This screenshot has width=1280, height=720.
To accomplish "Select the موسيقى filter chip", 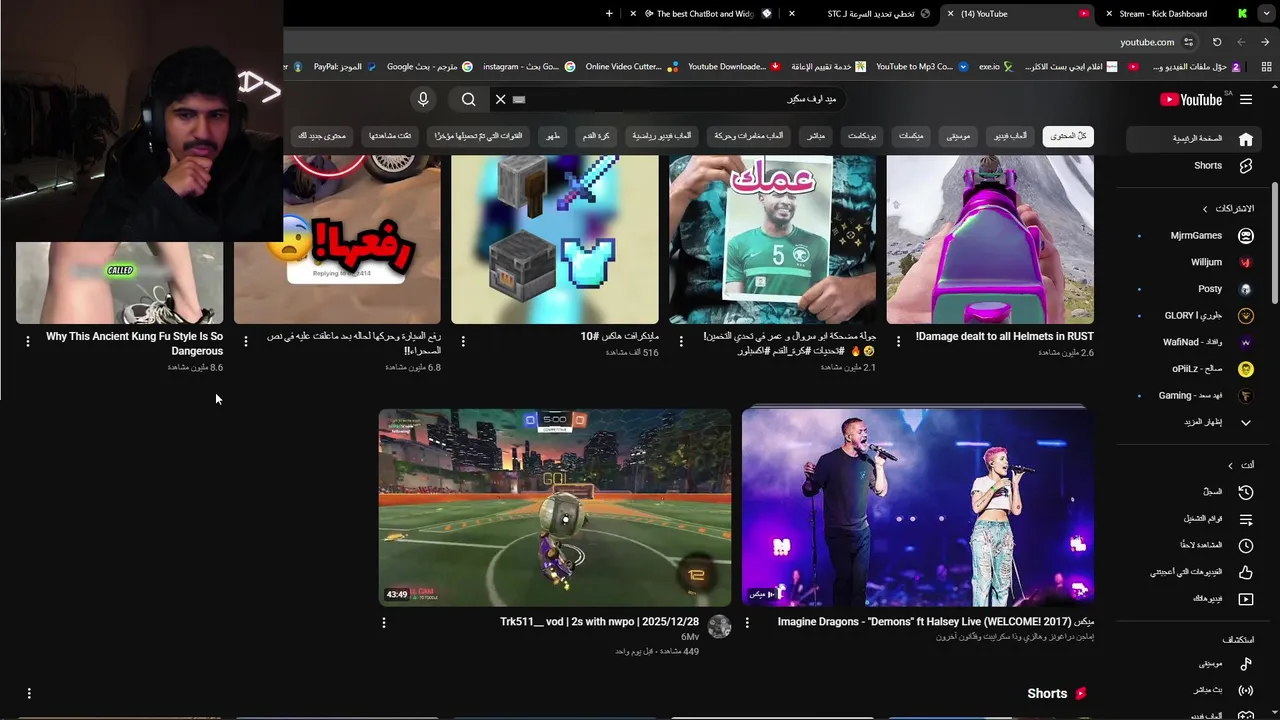I will coord(958,136).
